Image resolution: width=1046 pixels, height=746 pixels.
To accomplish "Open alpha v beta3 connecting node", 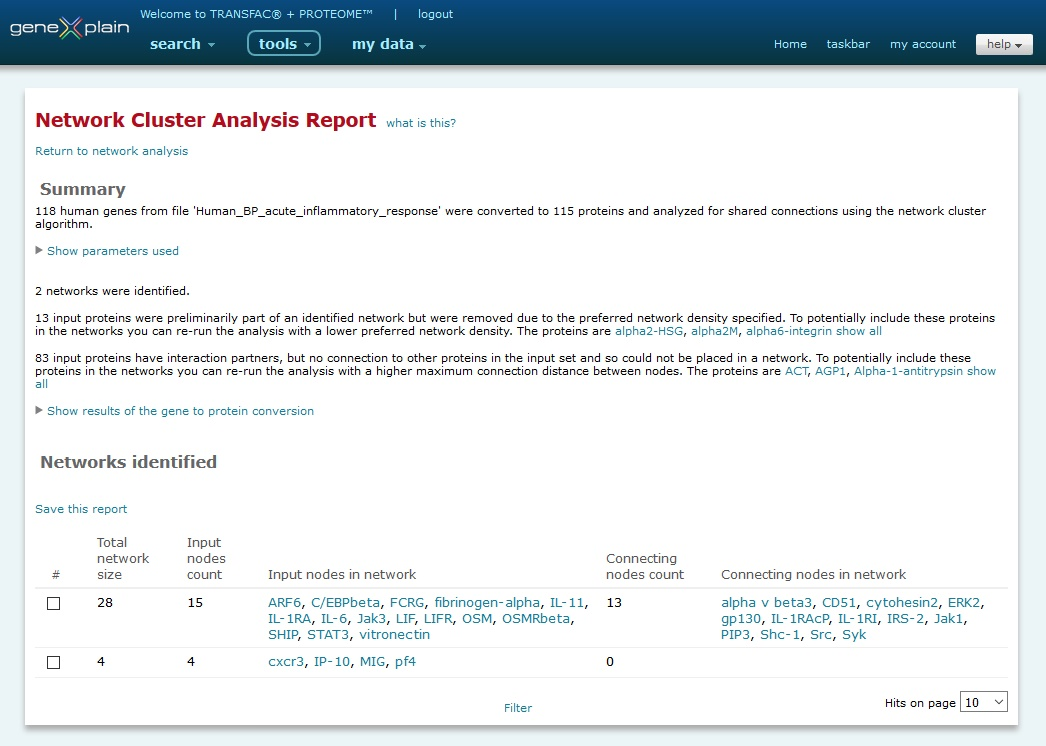I will pyautogui.click(x=766, y=603).
